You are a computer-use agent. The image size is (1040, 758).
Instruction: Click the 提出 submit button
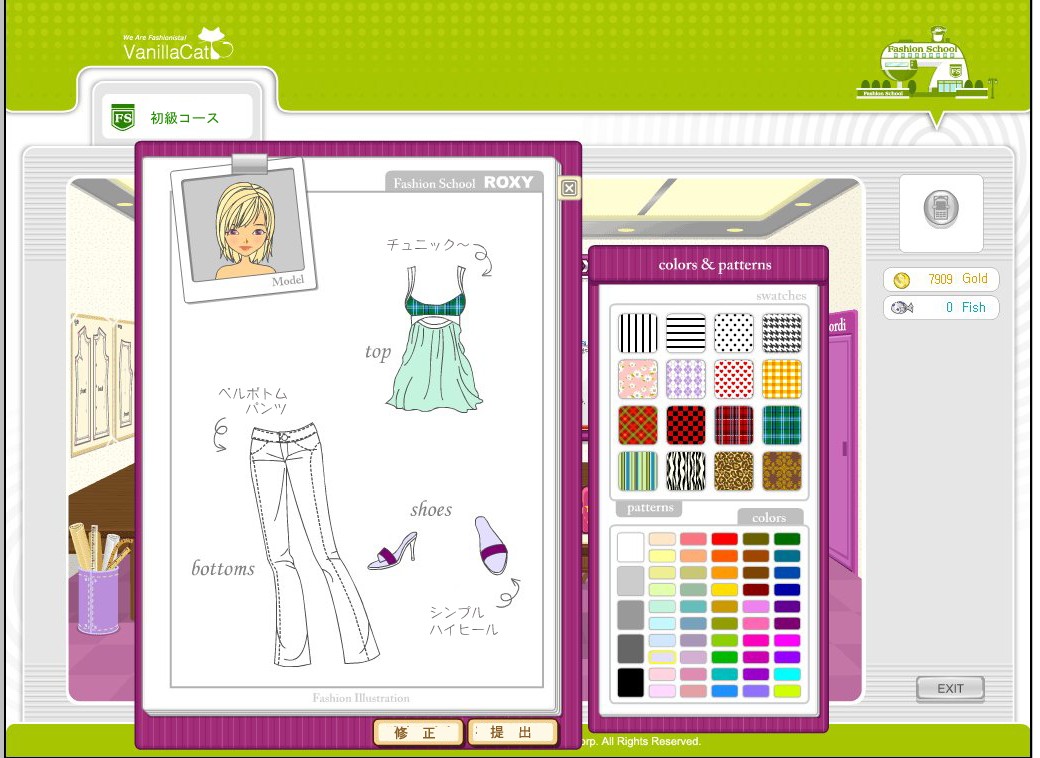[x=513, y=733]
